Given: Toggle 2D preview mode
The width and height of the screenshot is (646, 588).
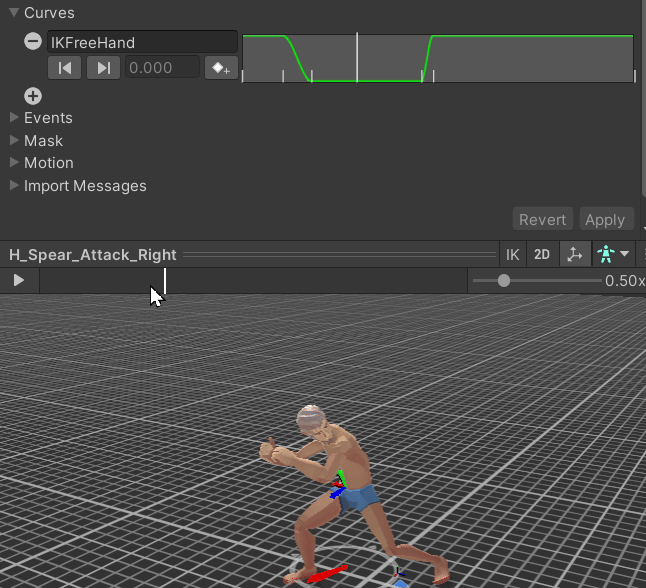Looking at the screenshot, I should pyautogui.click(x=542, y=255).
